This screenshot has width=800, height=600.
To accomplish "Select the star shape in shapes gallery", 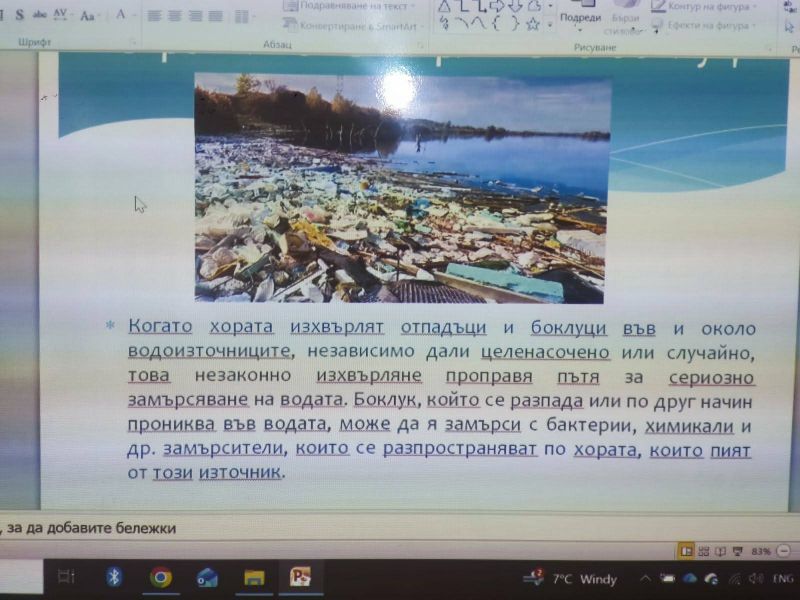I will pos(532,22).
